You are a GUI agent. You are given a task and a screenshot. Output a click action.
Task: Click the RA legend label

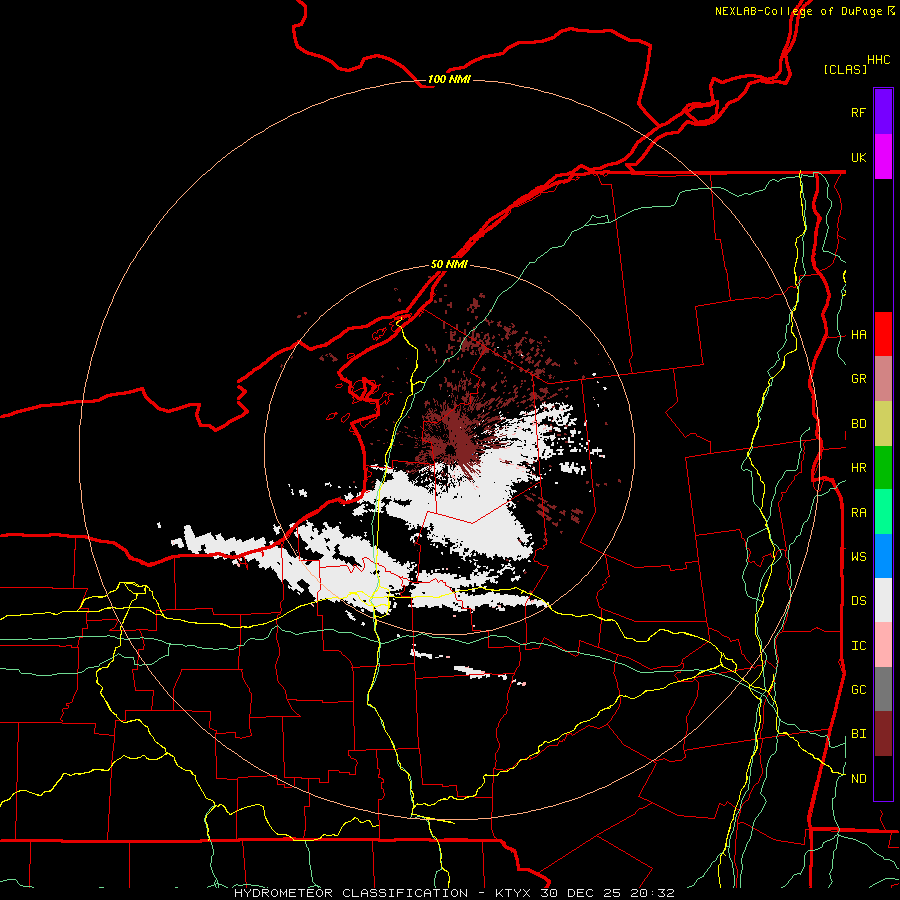(x=858, y=513)
